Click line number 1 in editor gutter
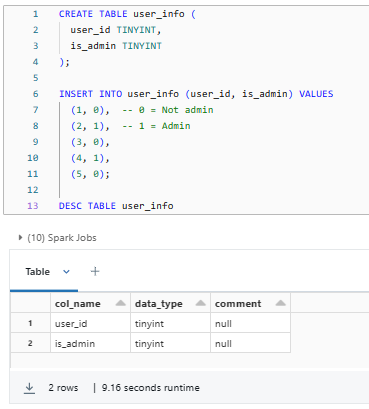This screenshot has height=409, width=369. pos(36,14)
